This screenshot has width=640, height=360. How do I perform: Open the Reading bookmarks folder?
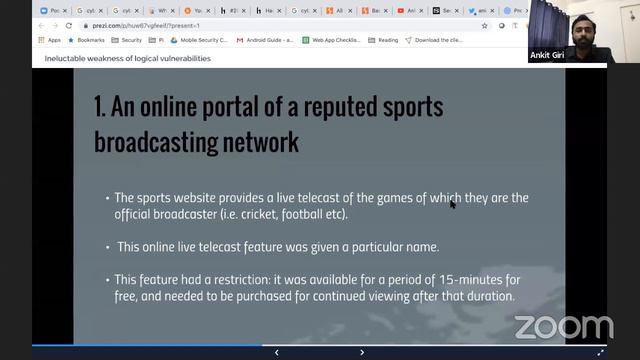pos(383,40)
